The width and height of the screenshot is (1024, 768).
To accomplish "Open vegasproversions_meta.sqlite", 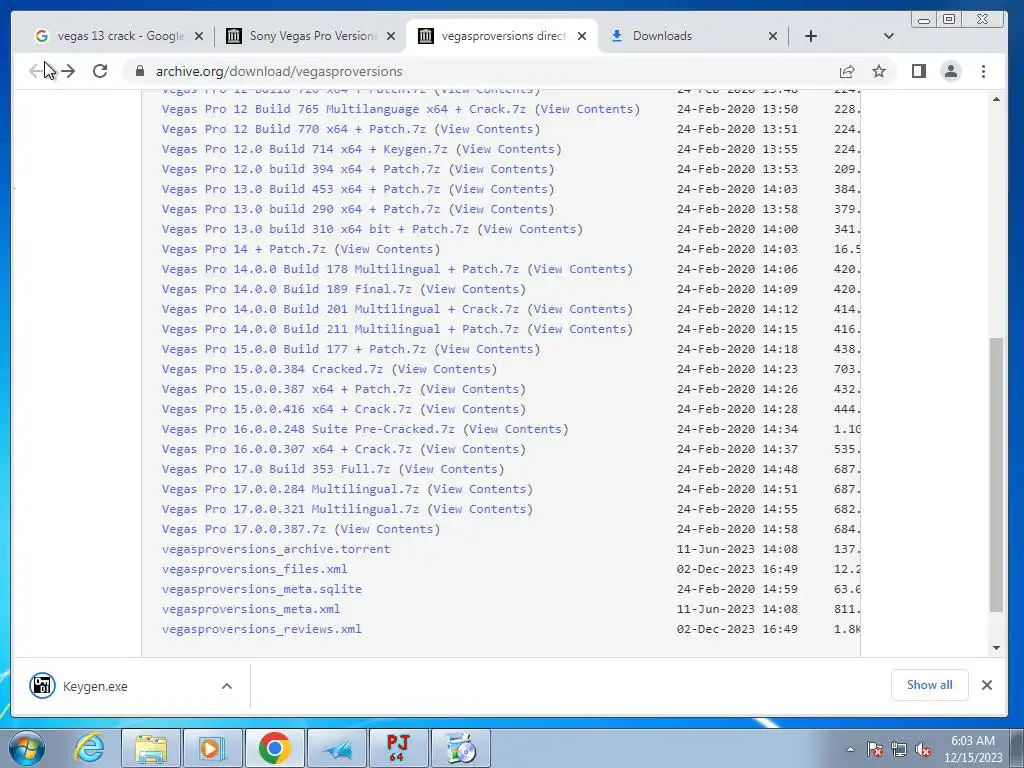I will (261, 589).
